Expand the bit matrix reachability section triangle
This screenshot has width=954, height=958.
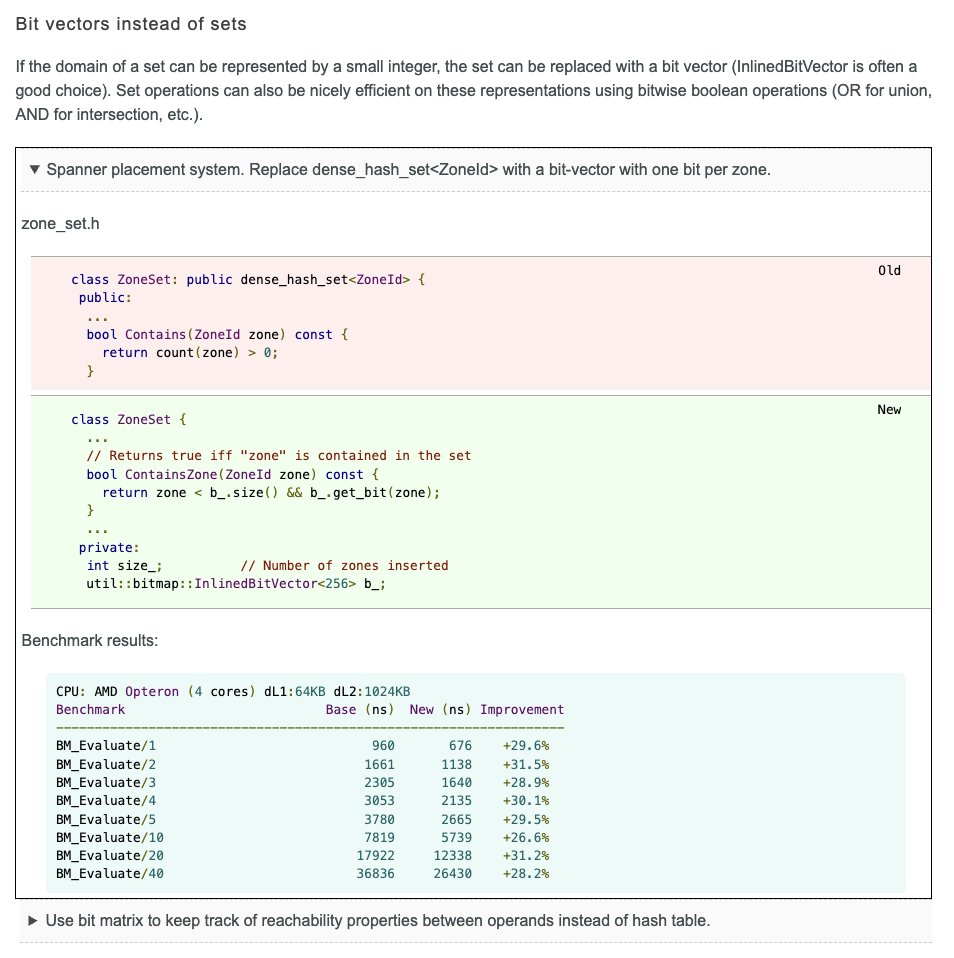(x=34, y=920)
